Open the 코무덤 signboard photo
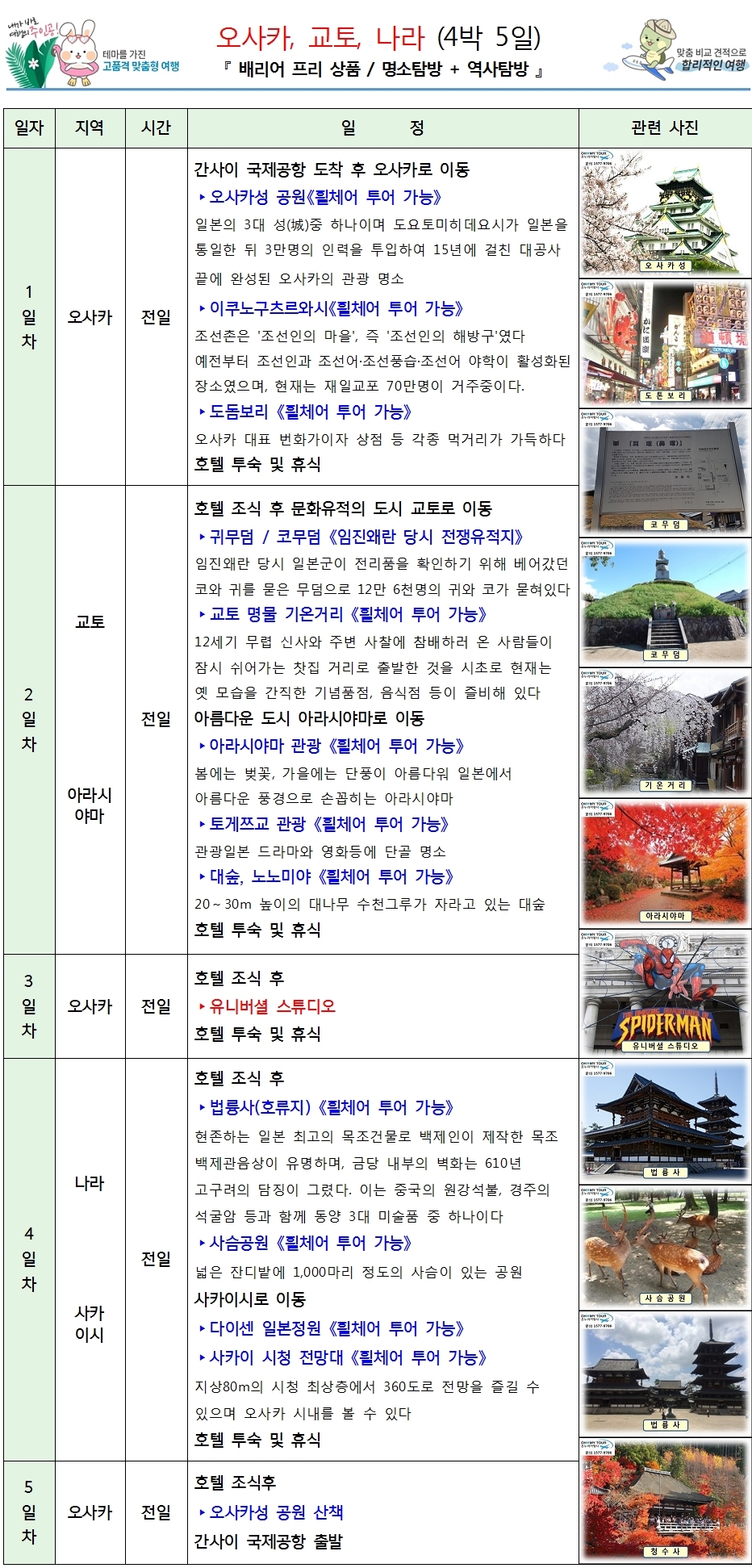This screenshot has width=752, height=1568. (665, 473)
